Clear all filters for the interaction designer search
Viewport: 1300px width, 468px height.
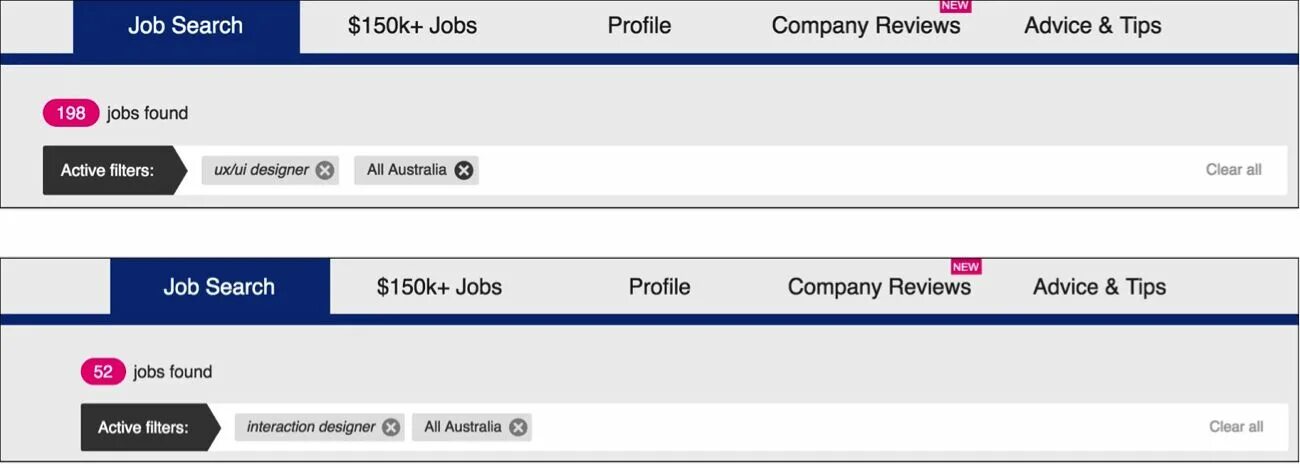point(1236,427)
